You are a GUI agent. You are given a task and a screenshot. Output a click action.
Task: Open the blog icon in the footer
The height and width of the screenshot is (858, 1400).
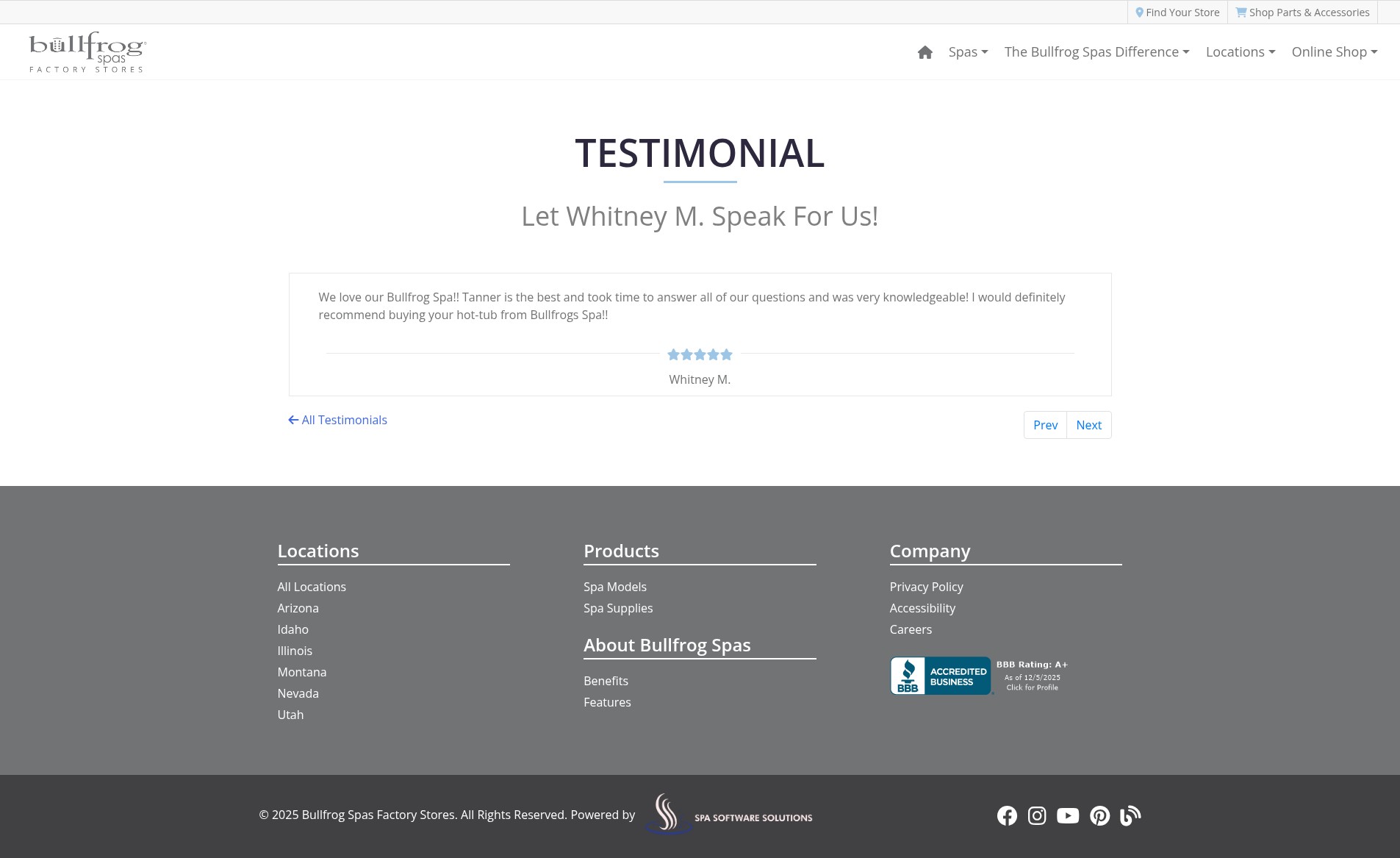(1130, 815)
